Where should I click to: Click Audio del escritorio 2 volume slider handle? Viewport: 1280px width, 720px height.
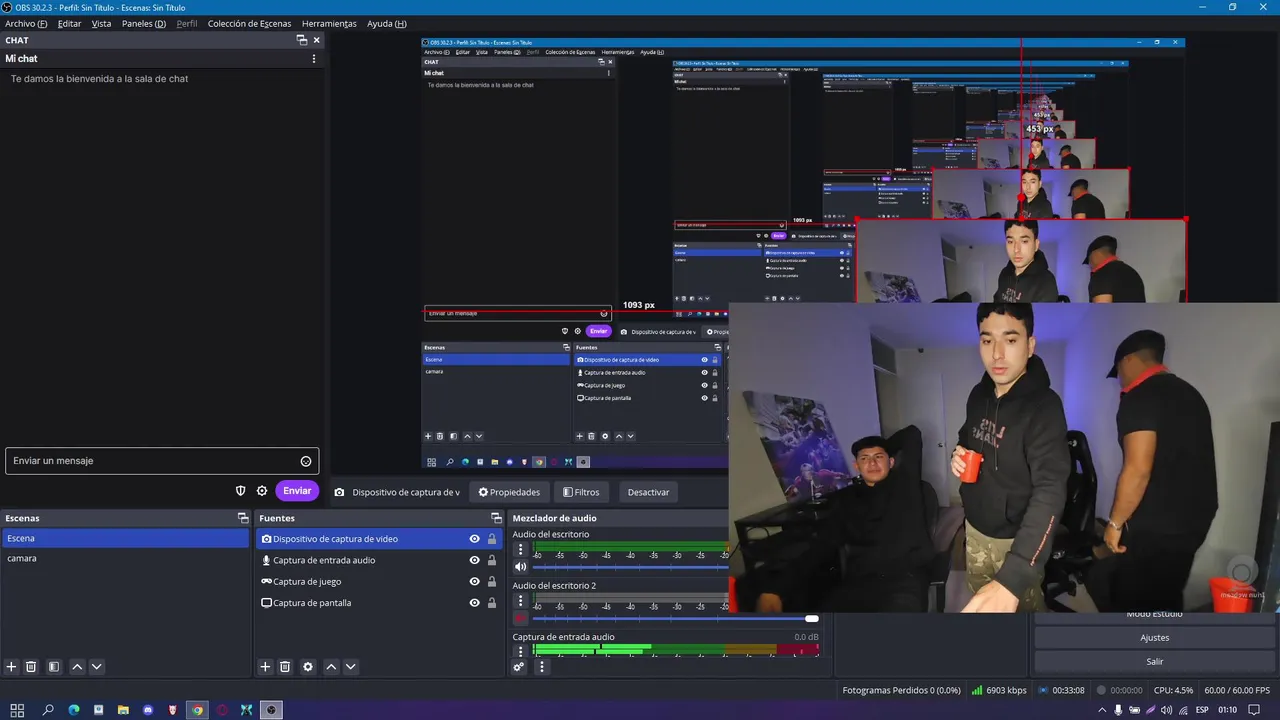[x=812, y=618]
